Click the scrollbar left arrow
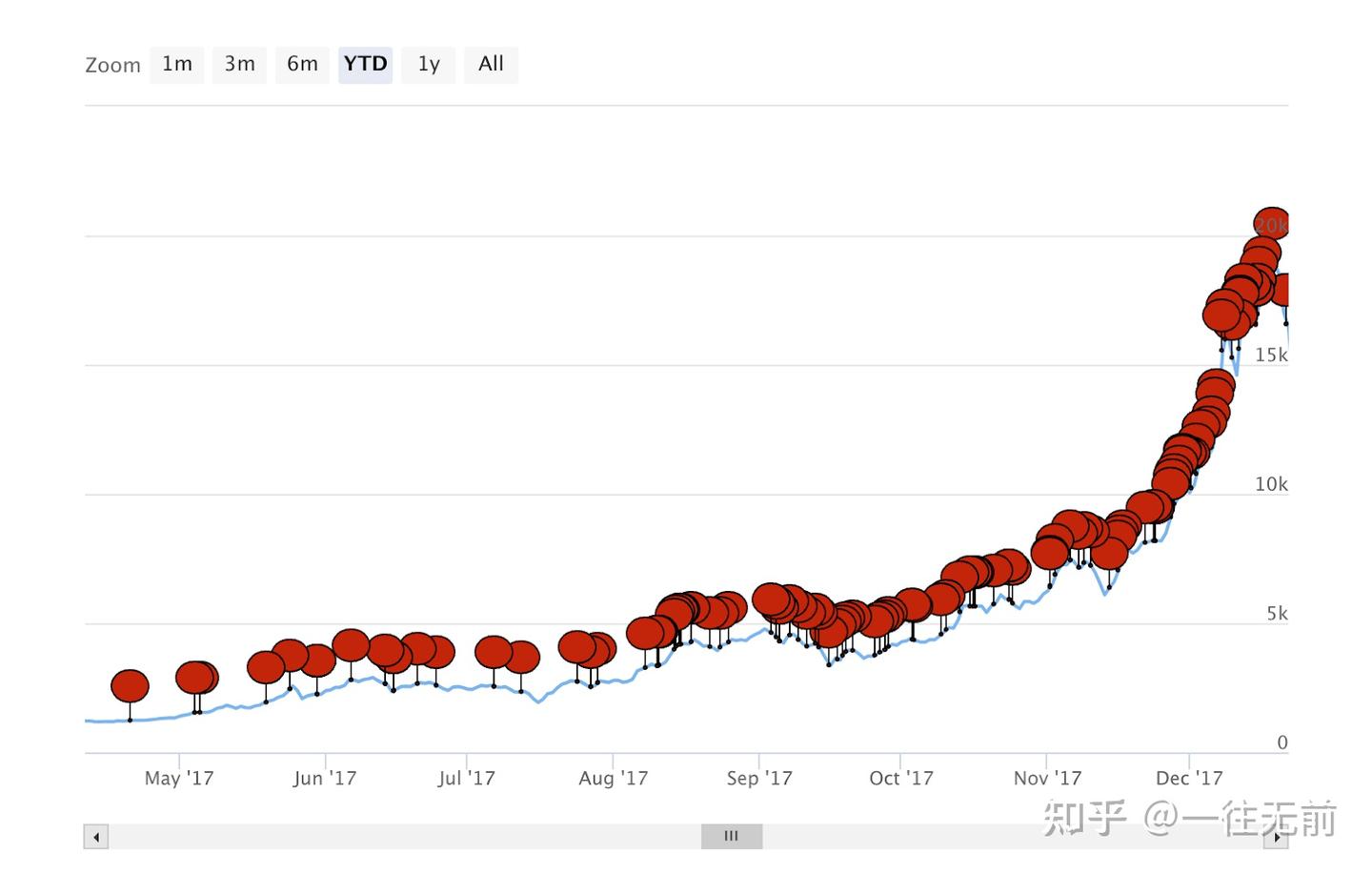Viewport: 1372px width, 874px height. 95,837
